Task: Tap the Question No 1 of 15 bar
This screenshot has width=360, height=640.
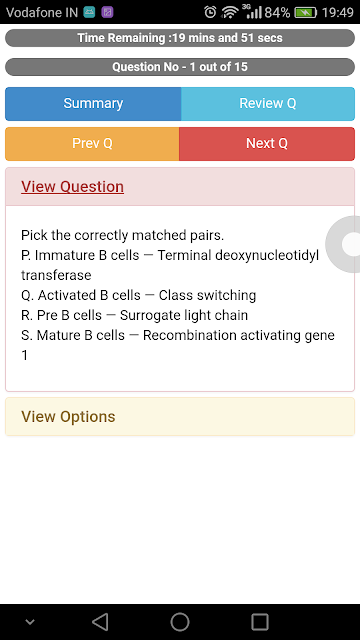Action: [180, 67]
